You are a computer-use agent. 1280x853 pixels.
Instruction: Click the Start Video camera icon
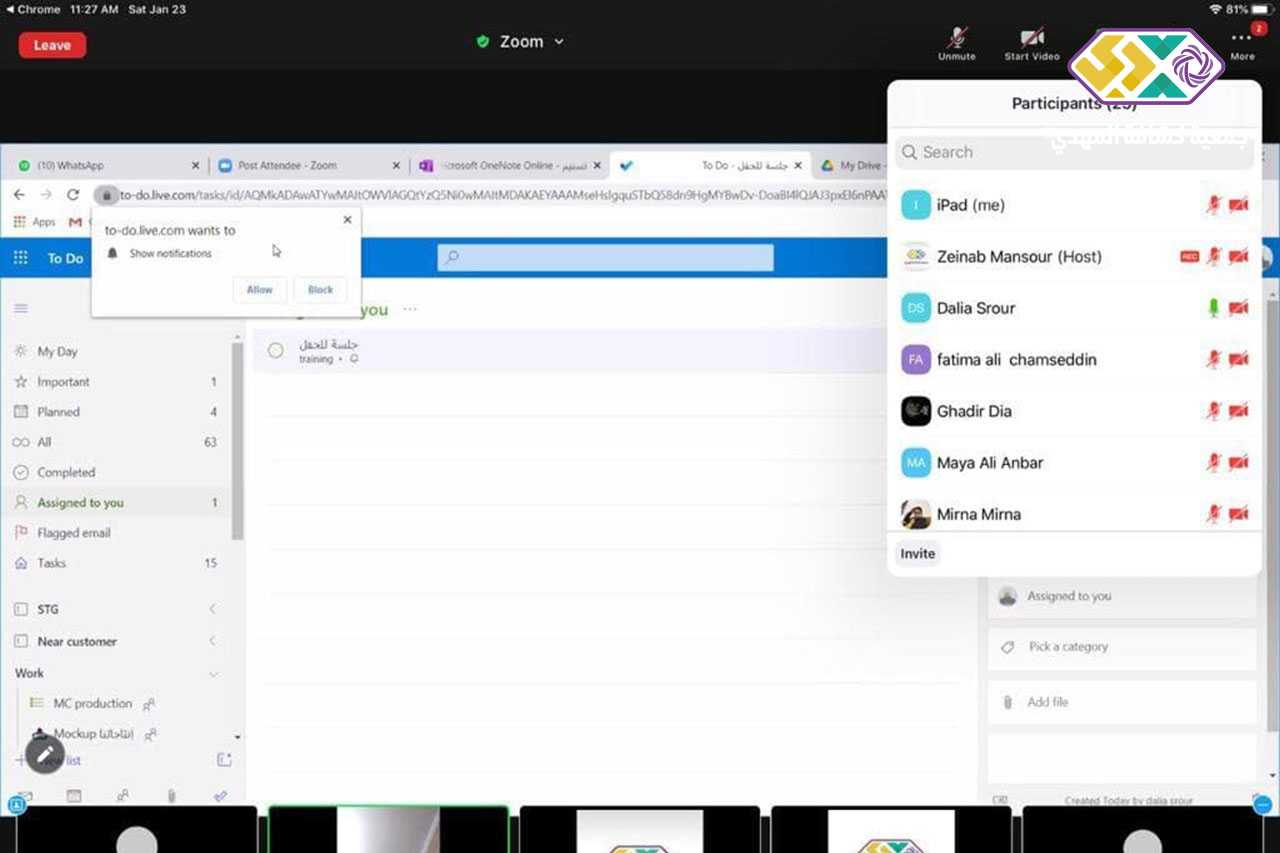point(1031,38)
